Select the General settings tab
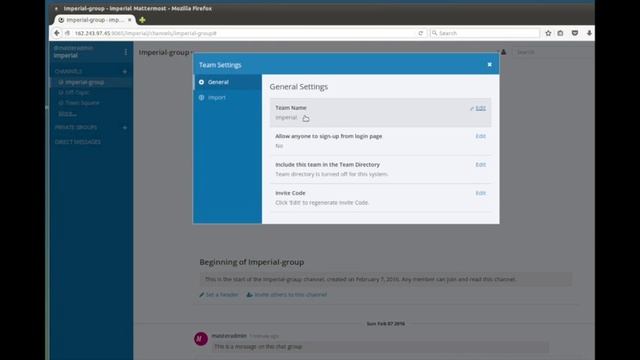The height and width of the screenshot is (360, 640). 228,82
